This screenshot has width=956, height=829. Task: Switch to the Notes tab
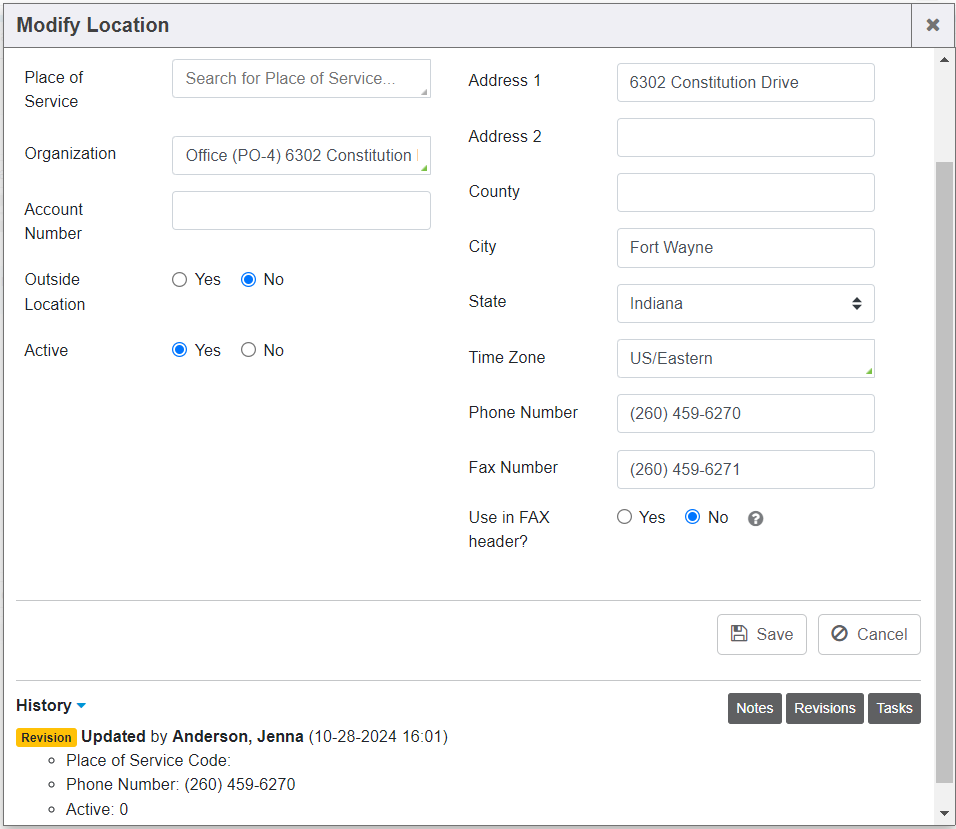pyautogui.click(x=754, y=708)
